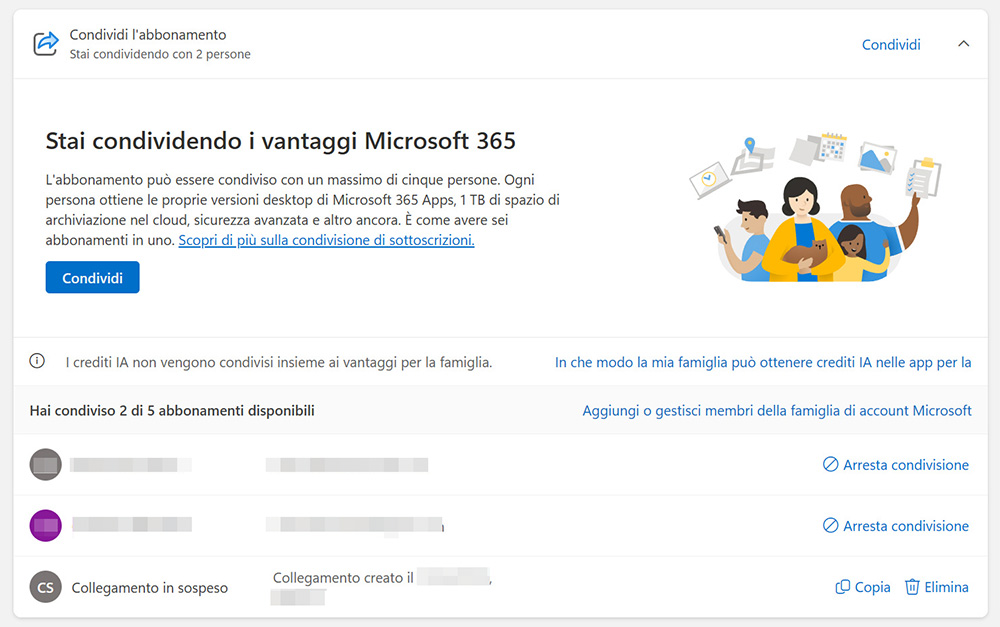Image resolution: width=1000 pixels, height=627 pixels.
Task: Click the trash icon beside Elimina
Action: [x=914, y=587]
